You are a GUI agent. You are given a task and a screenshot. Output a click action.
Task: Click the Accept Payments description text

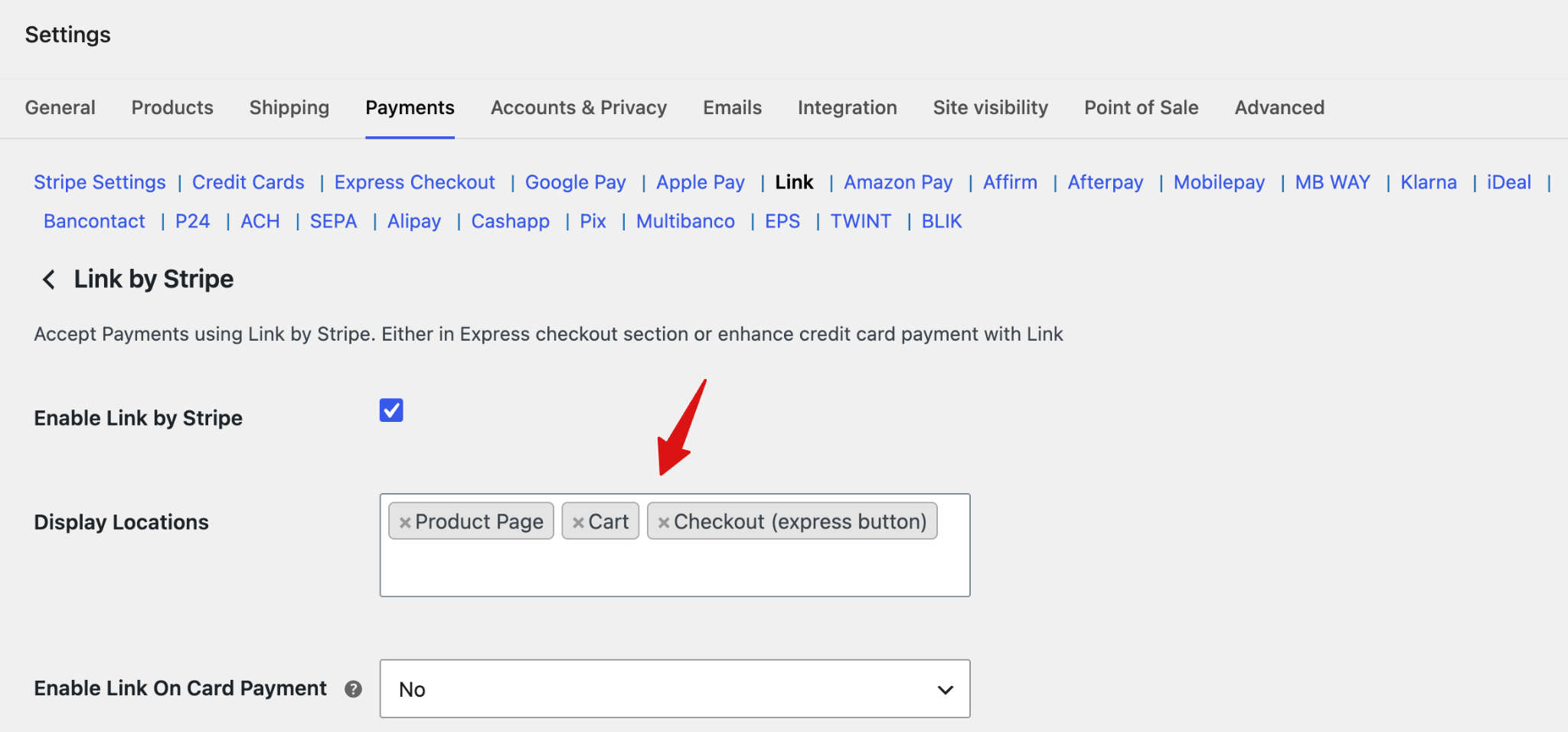(548, 335)
